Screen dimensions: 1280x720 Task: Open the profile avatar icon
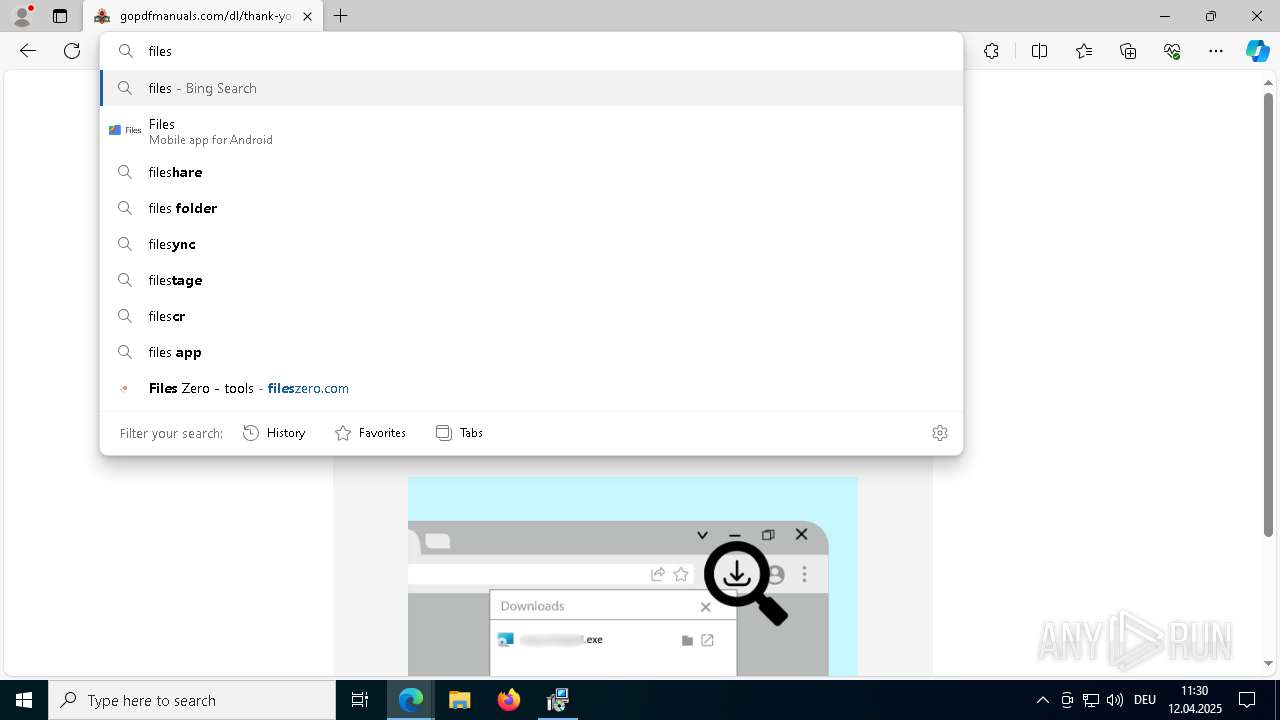click(22, 16)
